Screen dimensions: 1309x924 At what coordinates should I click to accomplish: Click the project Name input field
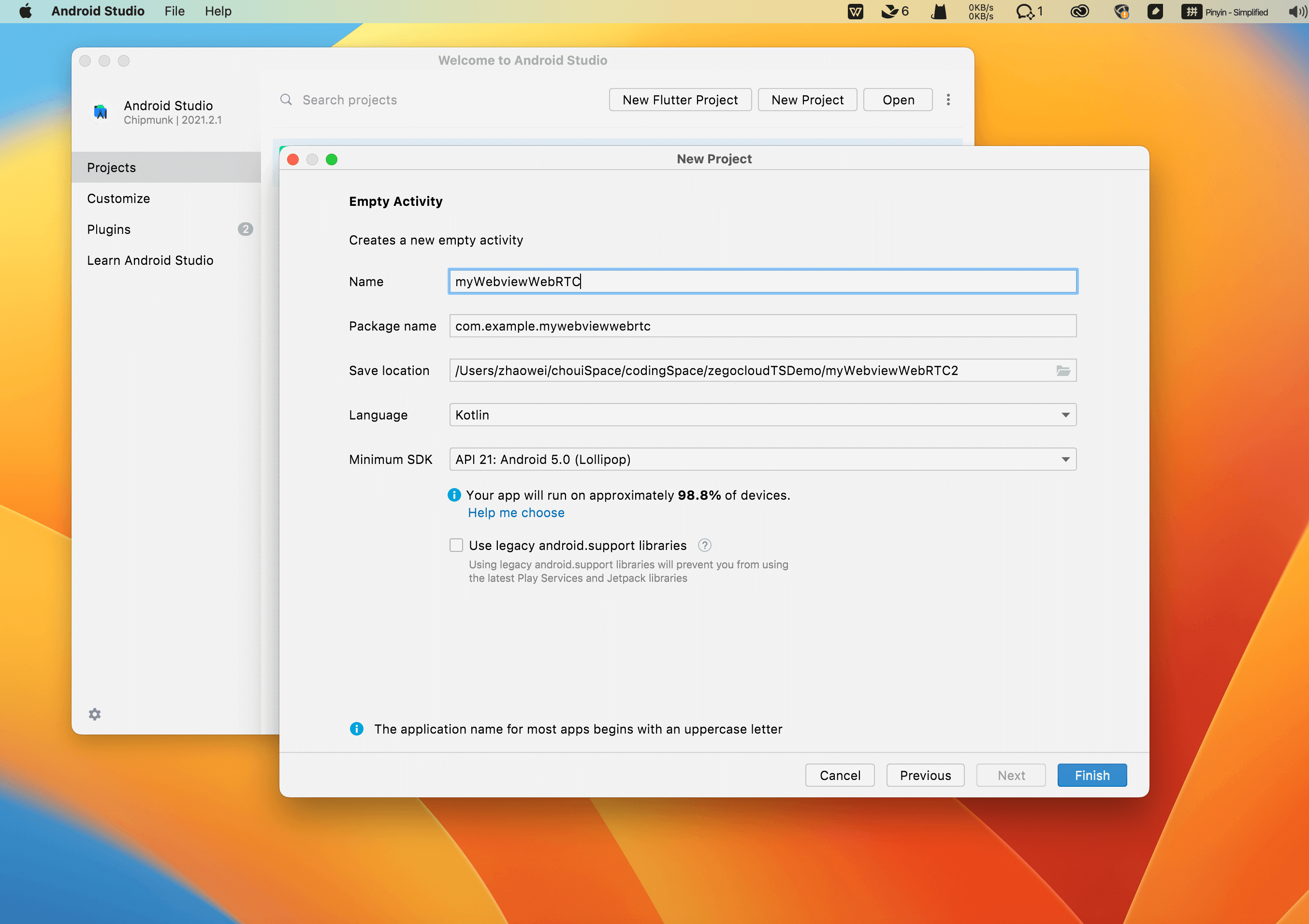coord(762,281)
